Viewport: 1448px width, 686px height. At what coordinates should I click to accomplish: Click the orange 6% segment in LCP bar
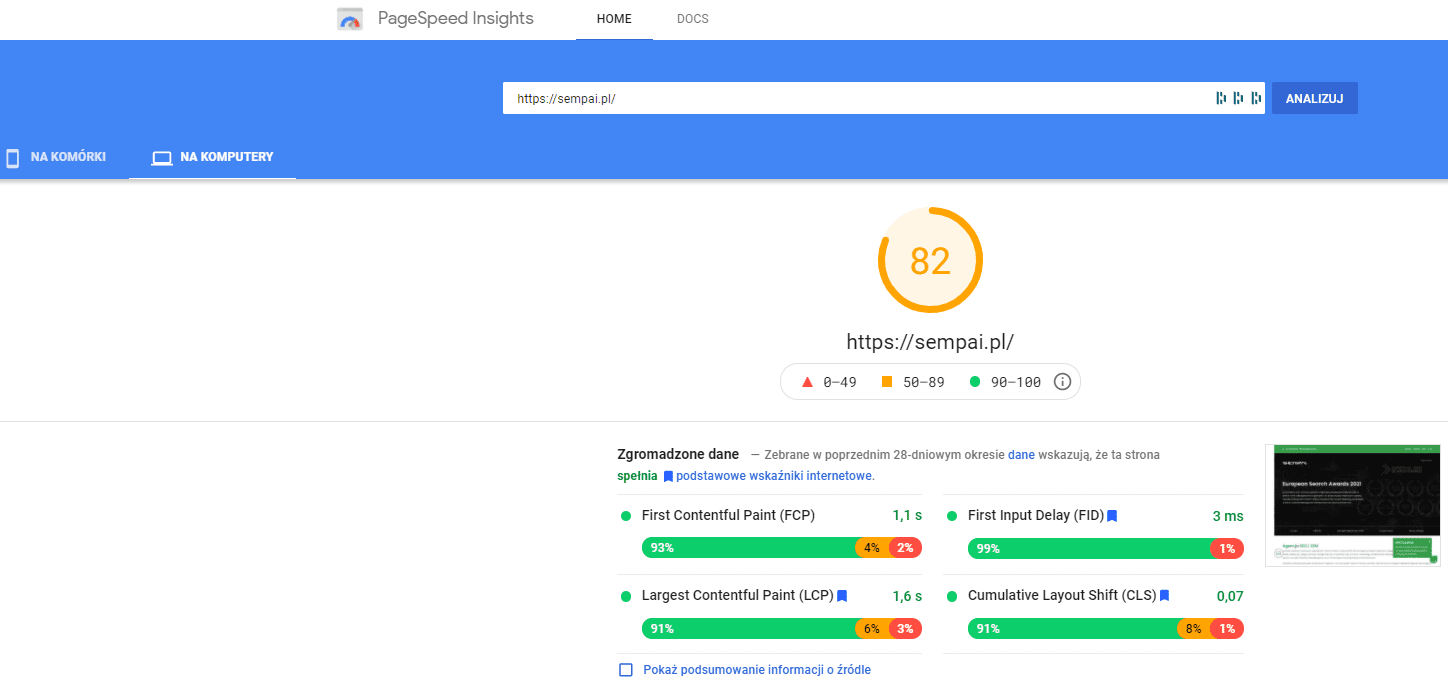(x=872, y=628)
